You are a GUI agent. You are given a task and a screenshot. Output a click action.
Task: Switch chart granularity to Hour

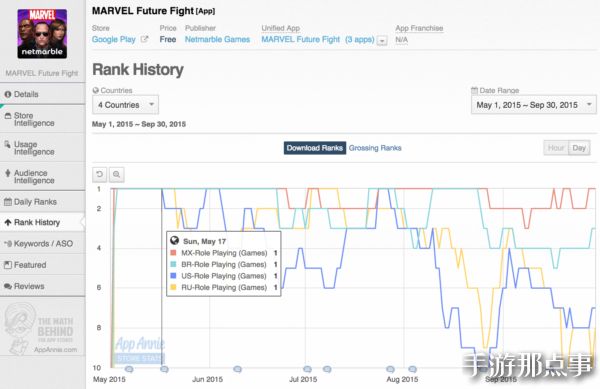coord(556,148)
